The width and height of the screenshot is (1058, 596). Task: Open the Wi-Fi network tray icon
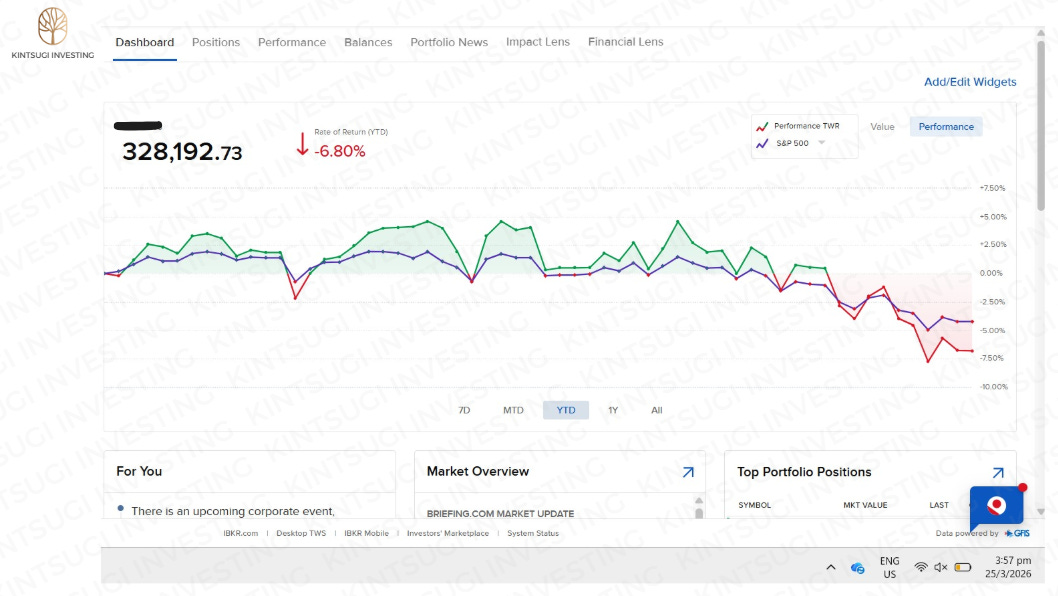point(920,567)
